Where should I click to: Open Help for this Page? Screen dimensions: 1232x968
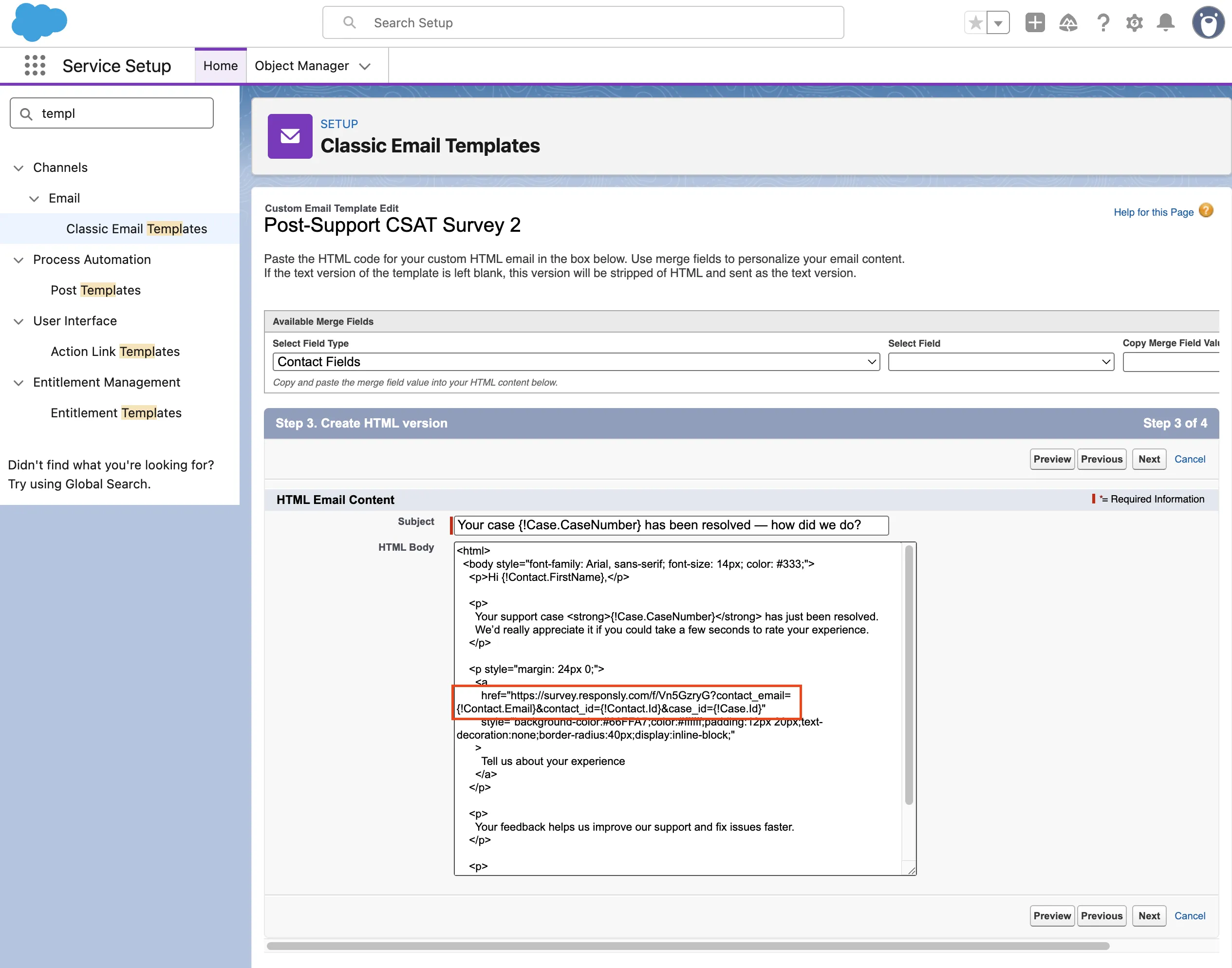1153,212
